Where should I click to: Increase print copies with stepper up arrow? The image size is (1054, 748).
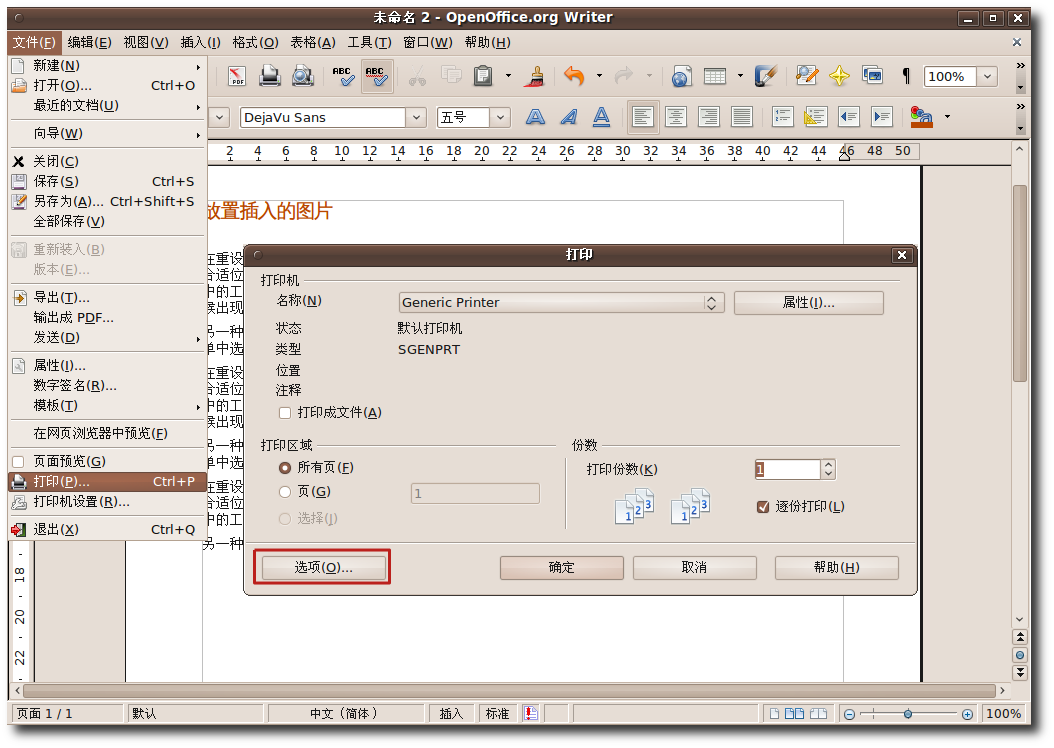coord(828,464)
